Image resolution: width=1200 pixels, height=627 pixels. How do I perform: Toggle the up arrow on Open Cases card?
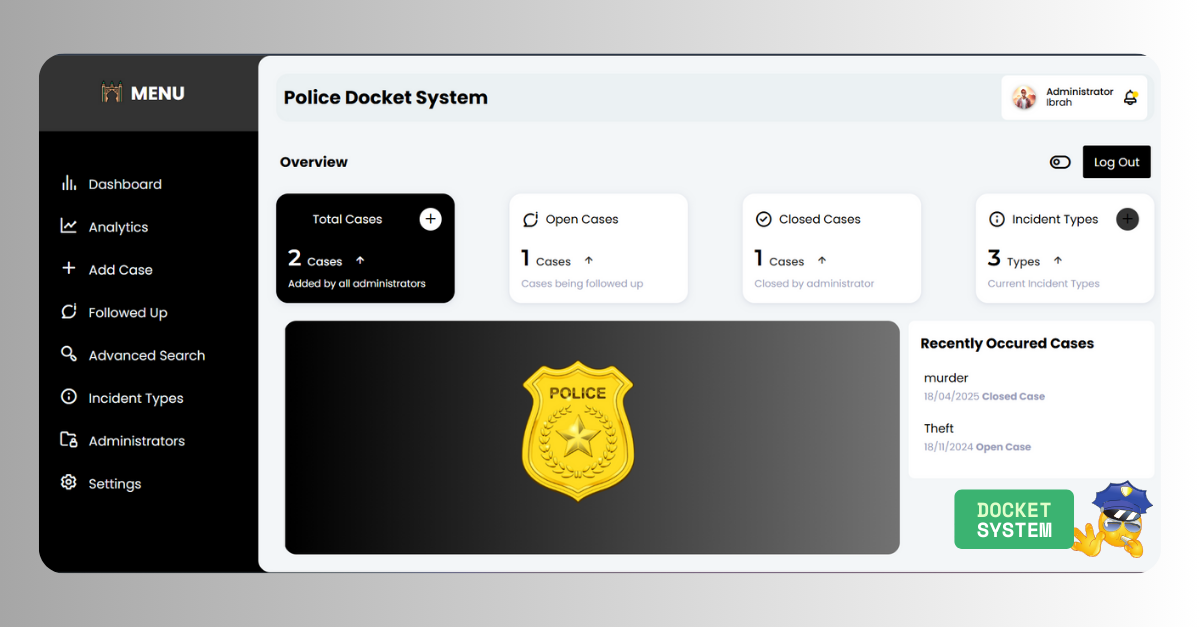pyautogui.click(x=587, y=260)
